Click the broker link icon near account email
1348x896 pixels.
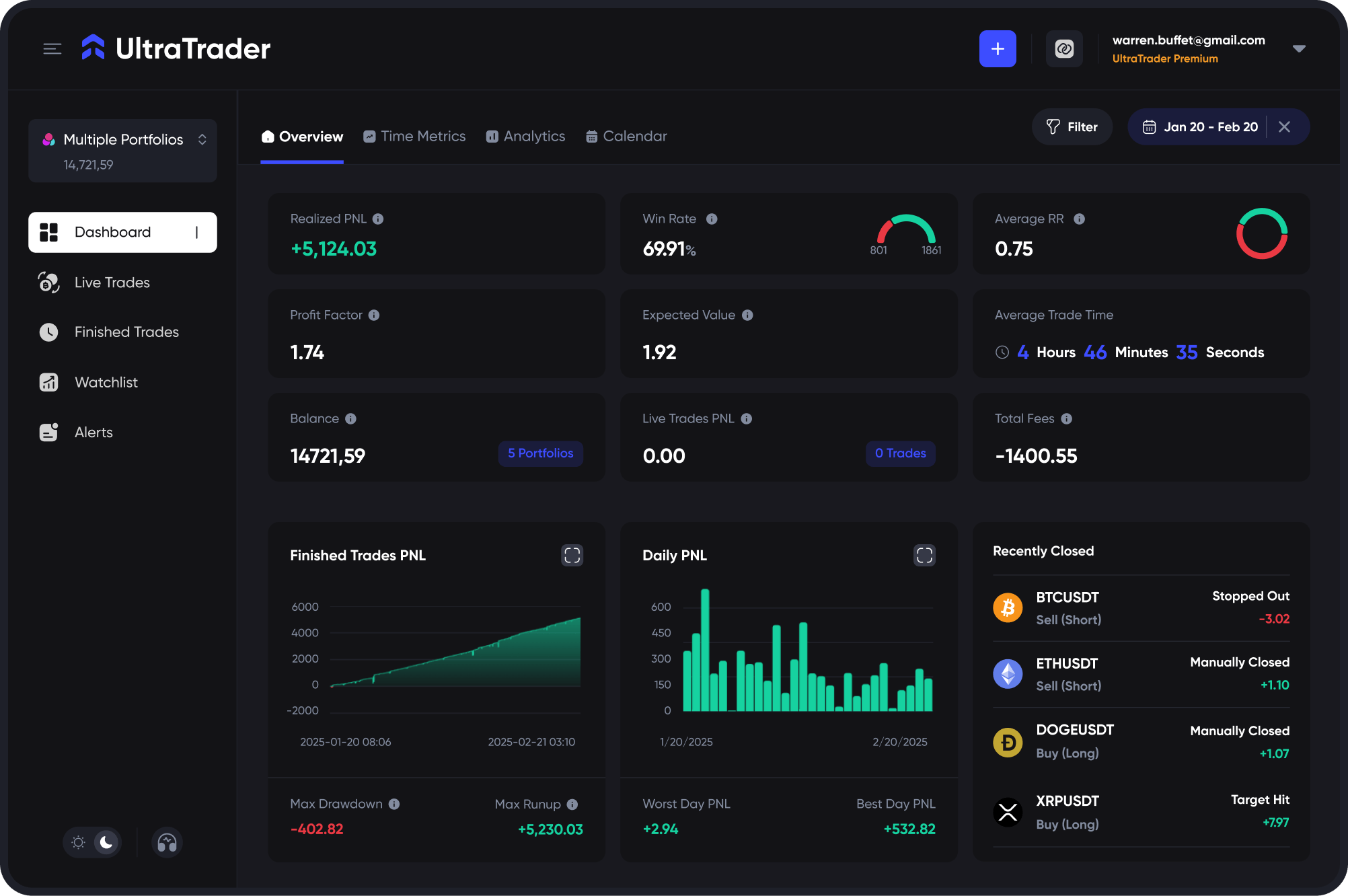click(x=1064, y=48)
